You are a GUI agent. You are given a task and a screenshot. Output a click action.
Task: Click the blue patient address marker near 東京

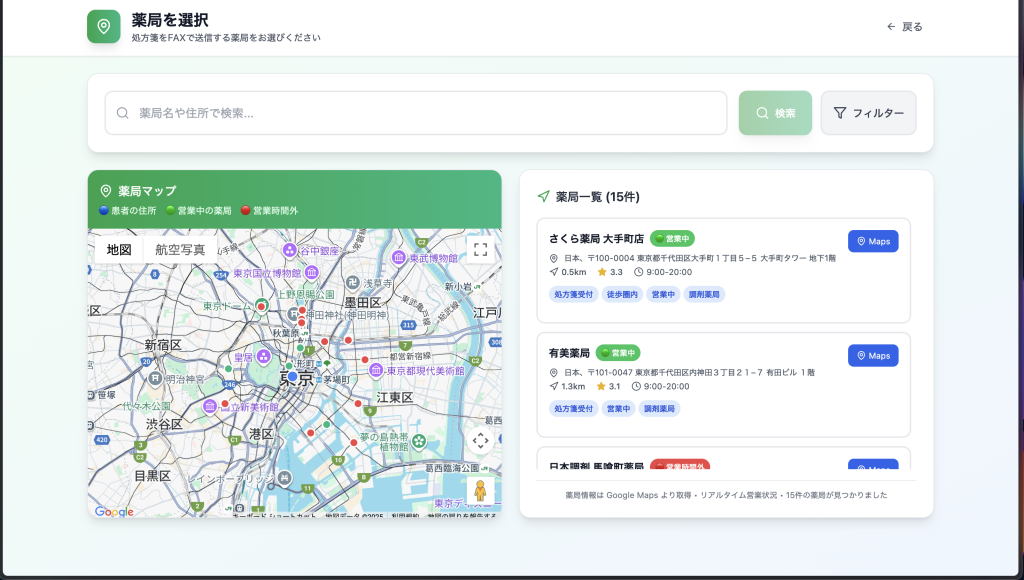tap(293, 376)
